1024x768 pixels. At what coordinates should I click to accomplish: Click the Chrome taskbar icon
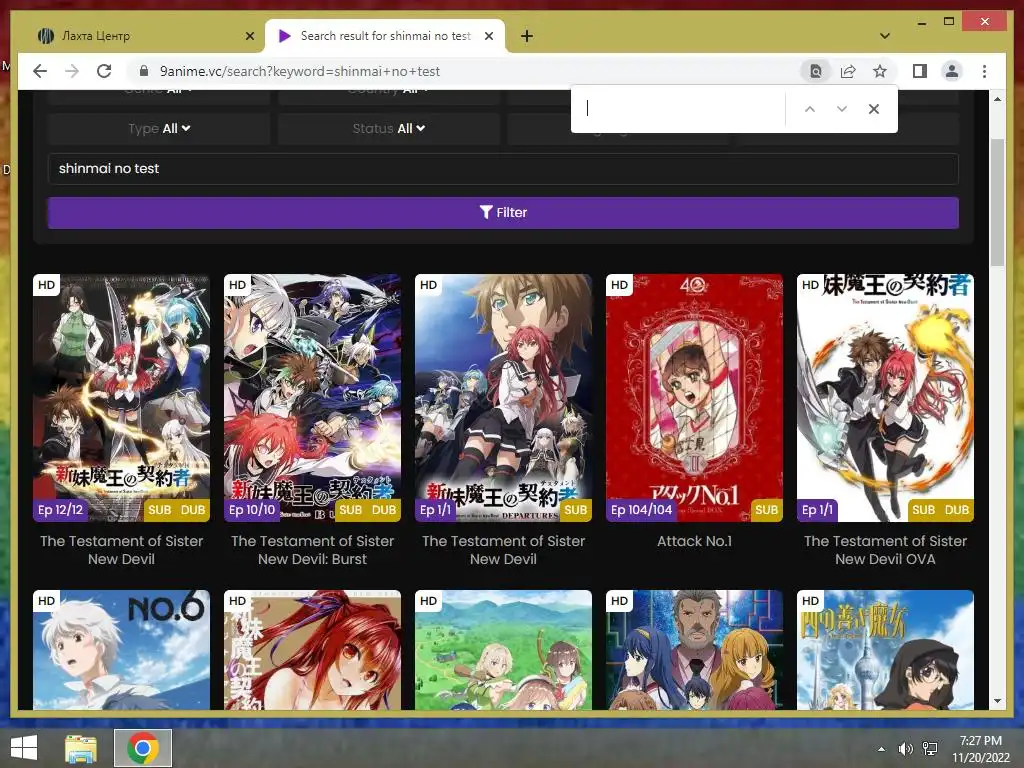tap(143, 748)
